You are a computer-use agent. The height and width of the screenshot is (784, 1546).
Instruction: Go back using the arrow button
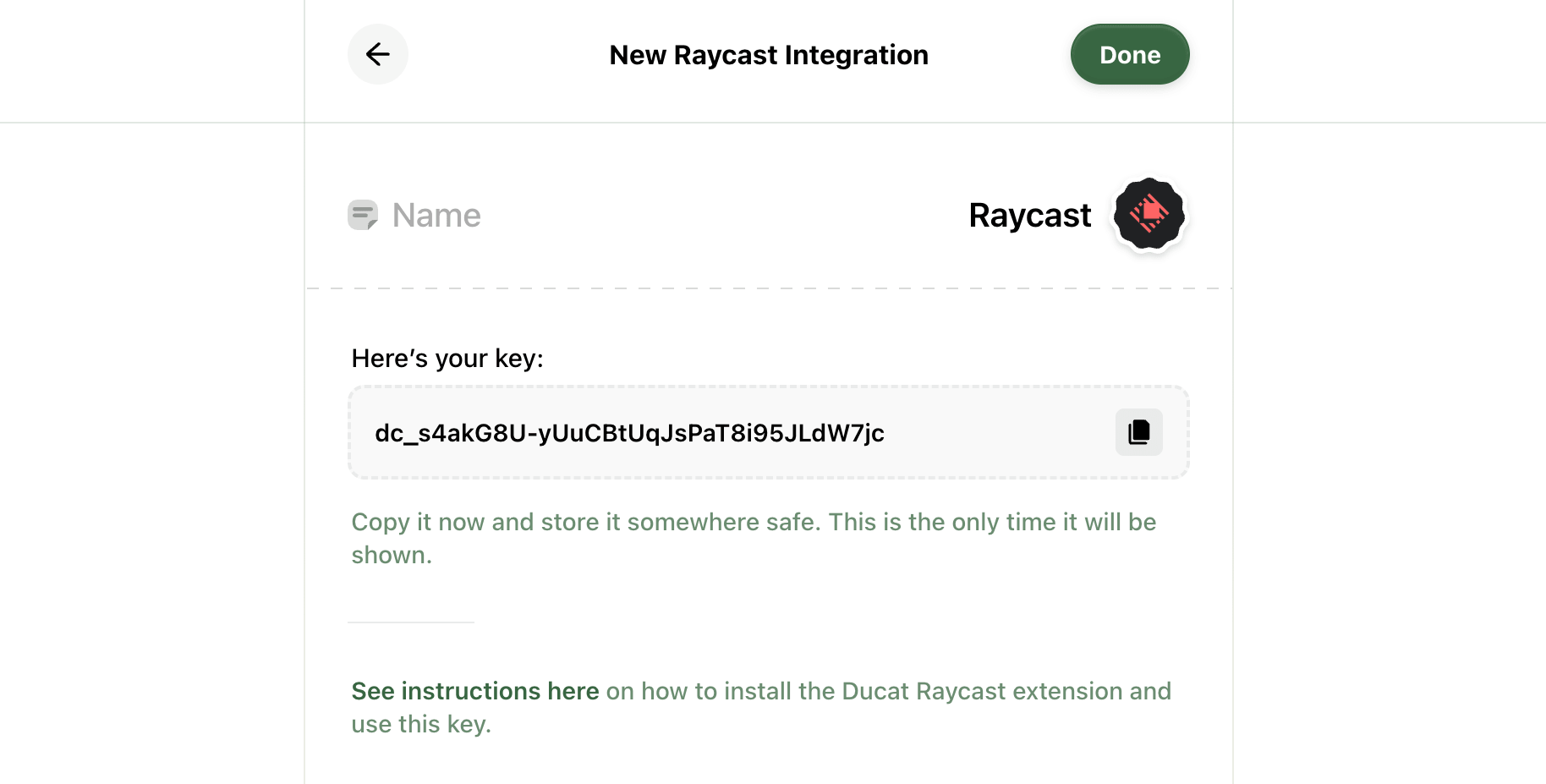tap(378, 54)
